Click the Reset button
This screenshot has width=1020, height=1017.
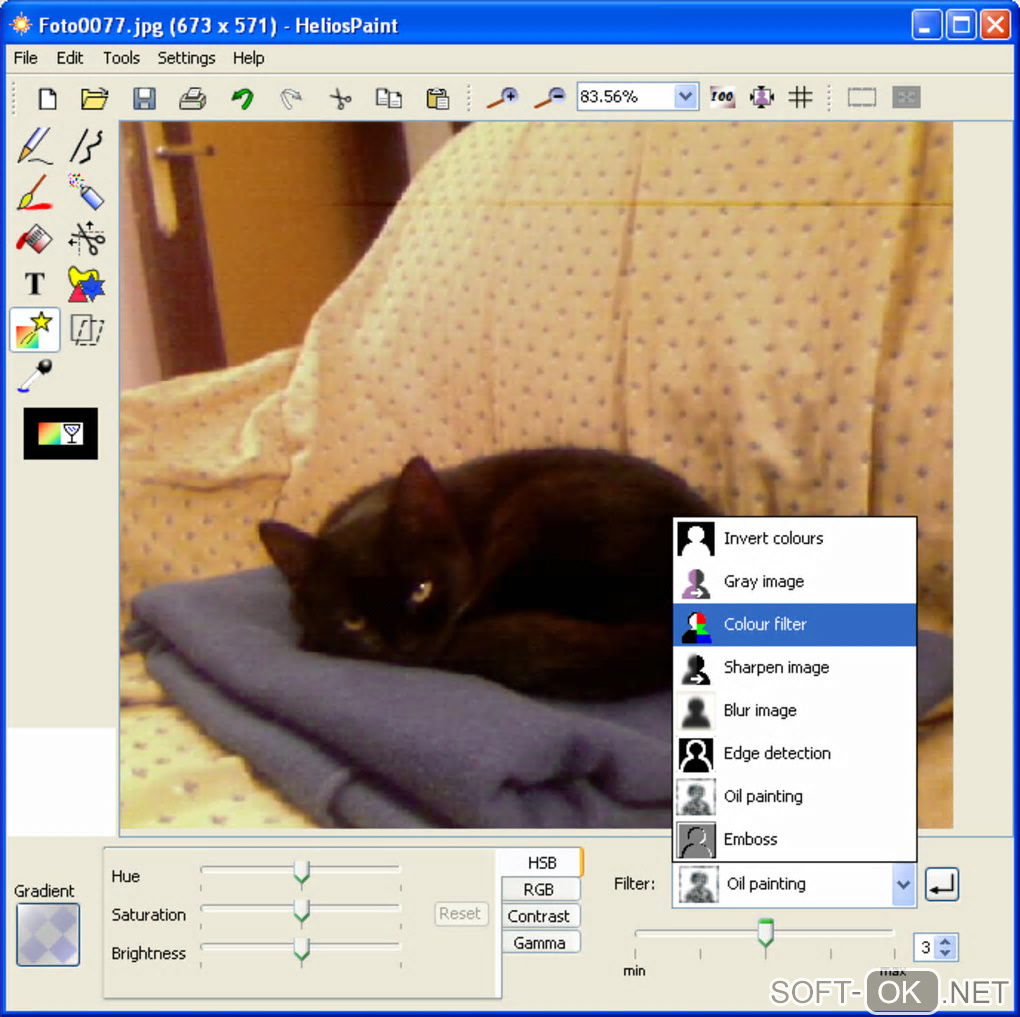(x=460, y=914)
